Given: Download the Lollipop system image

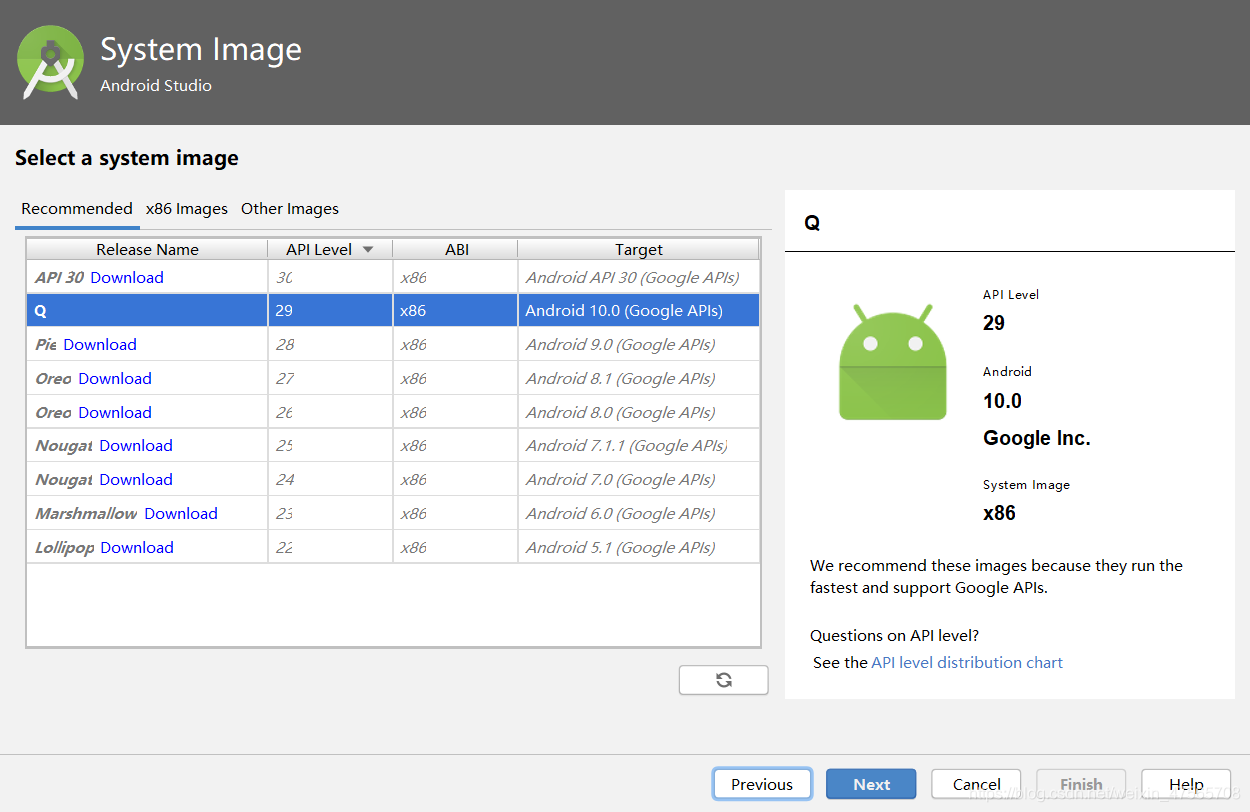Looking at the screenshot, I should (137, 547).
